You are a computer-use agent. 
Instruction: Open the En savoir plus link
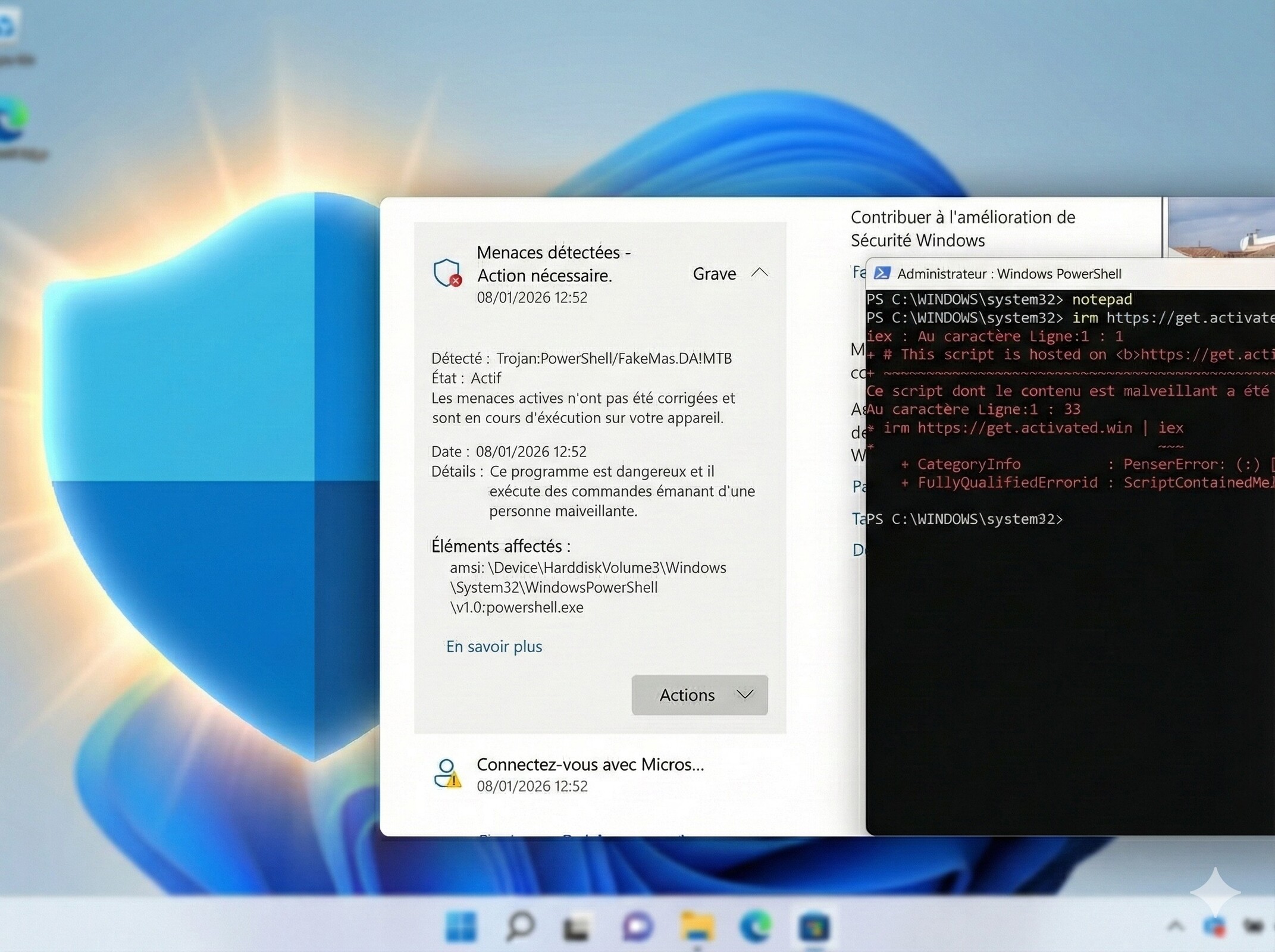point(494,646)
